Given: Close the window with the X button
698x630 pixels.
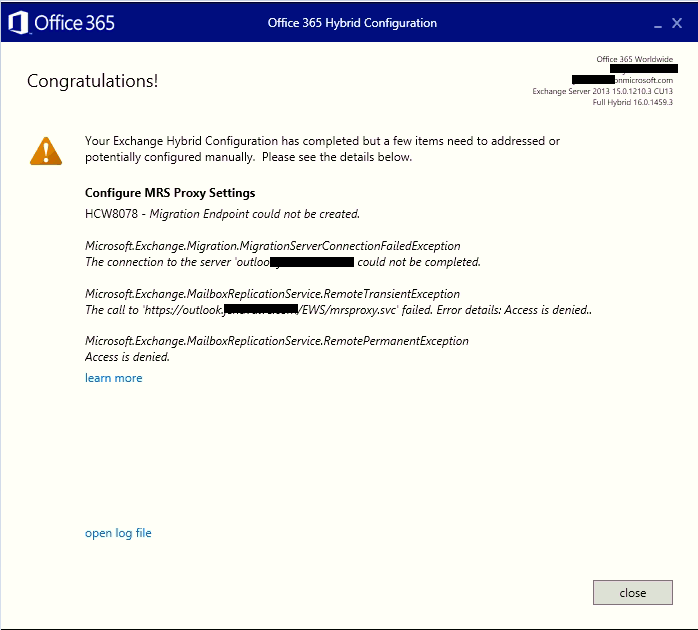Looking at the screenshot, I should 677,23.
